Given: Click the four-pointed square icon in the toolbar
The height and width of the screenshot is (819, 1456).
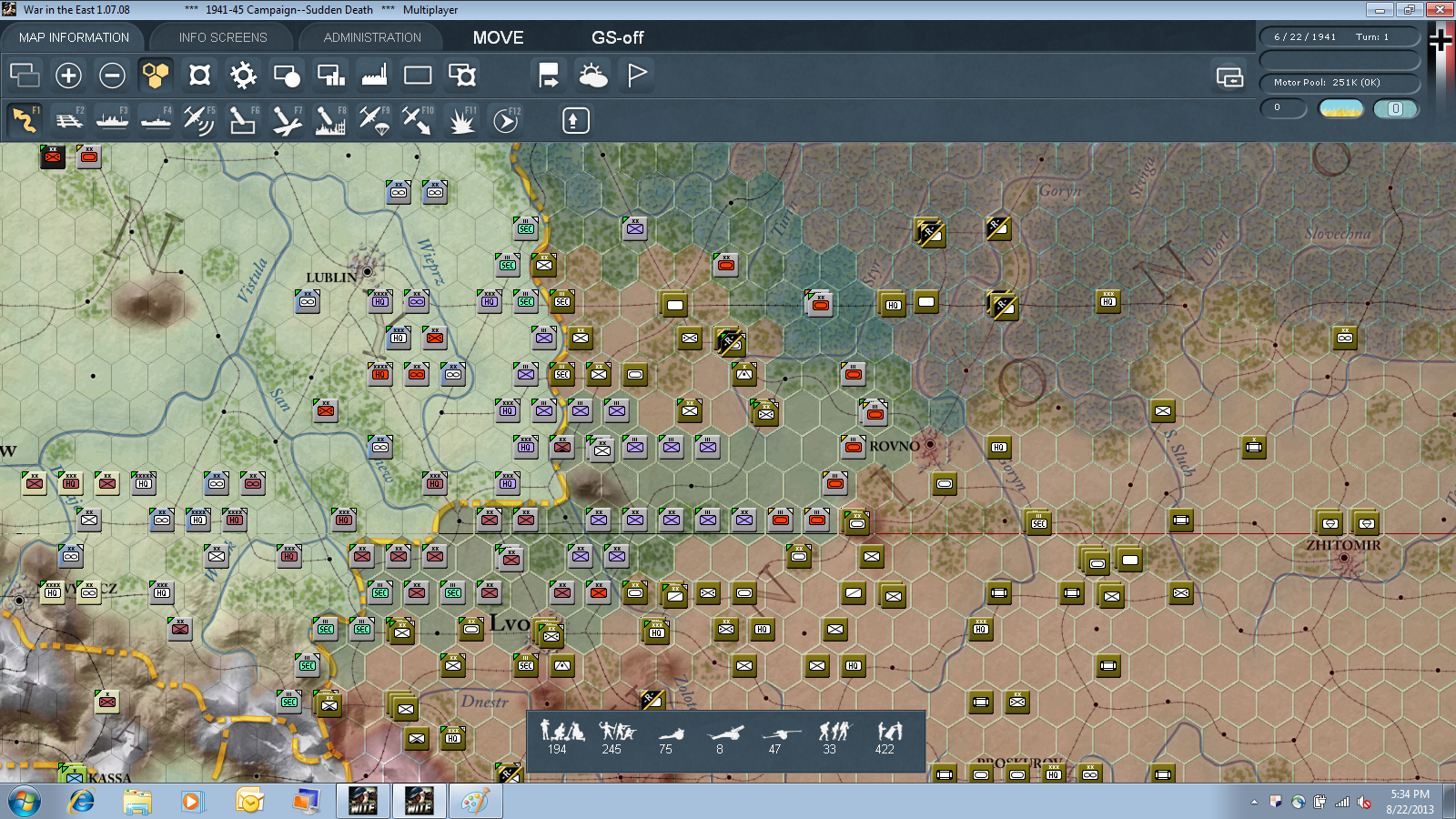Looking at the screenshot, I should (199, 75).
